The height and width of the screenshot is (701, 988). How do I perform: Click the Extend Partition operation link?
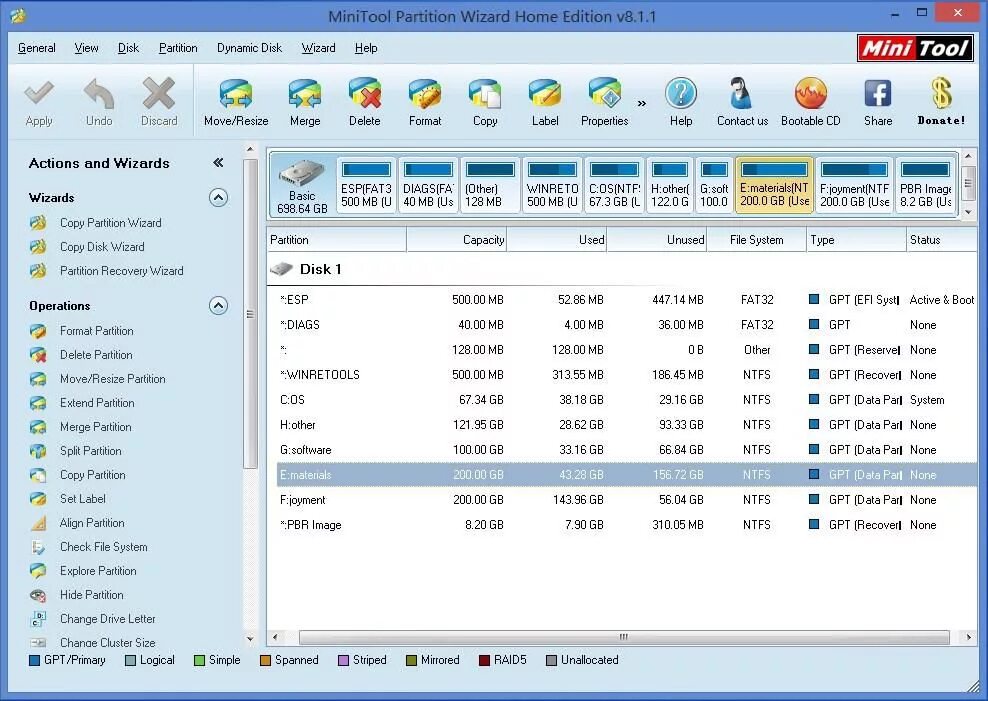(97, 402)
